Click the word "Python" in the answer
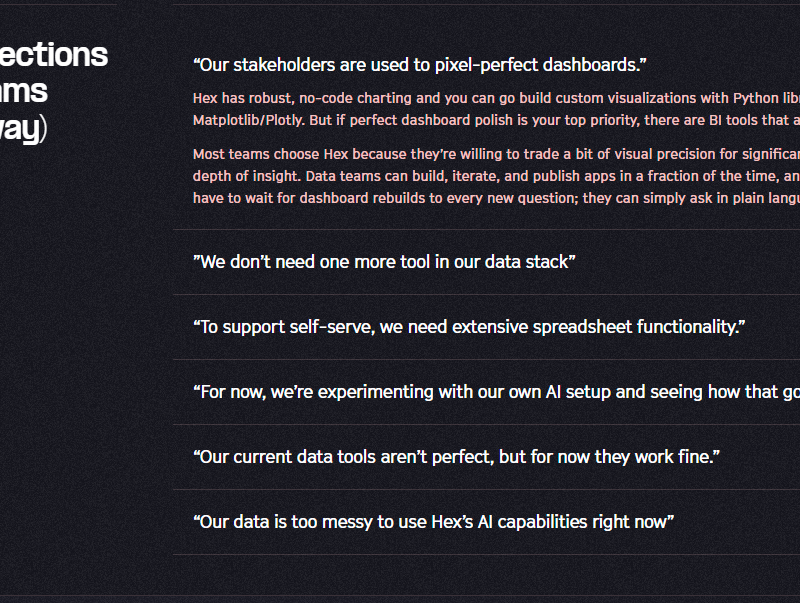This screenshot has width=800, height=603. pos(757,98)
